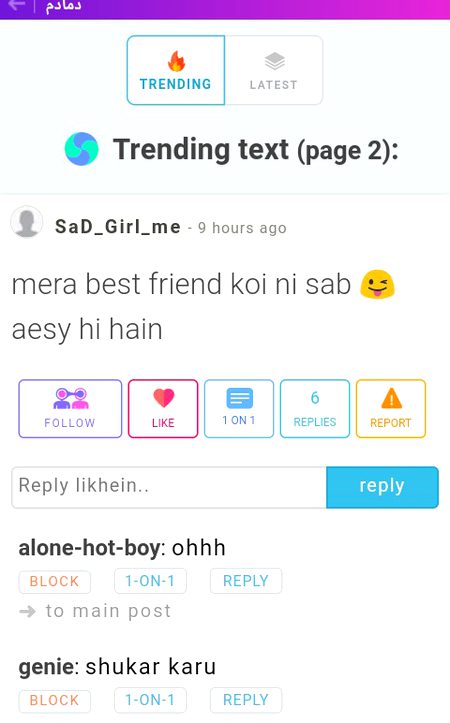
Task: Block alone-hot-boy
Action: [54, 581]
